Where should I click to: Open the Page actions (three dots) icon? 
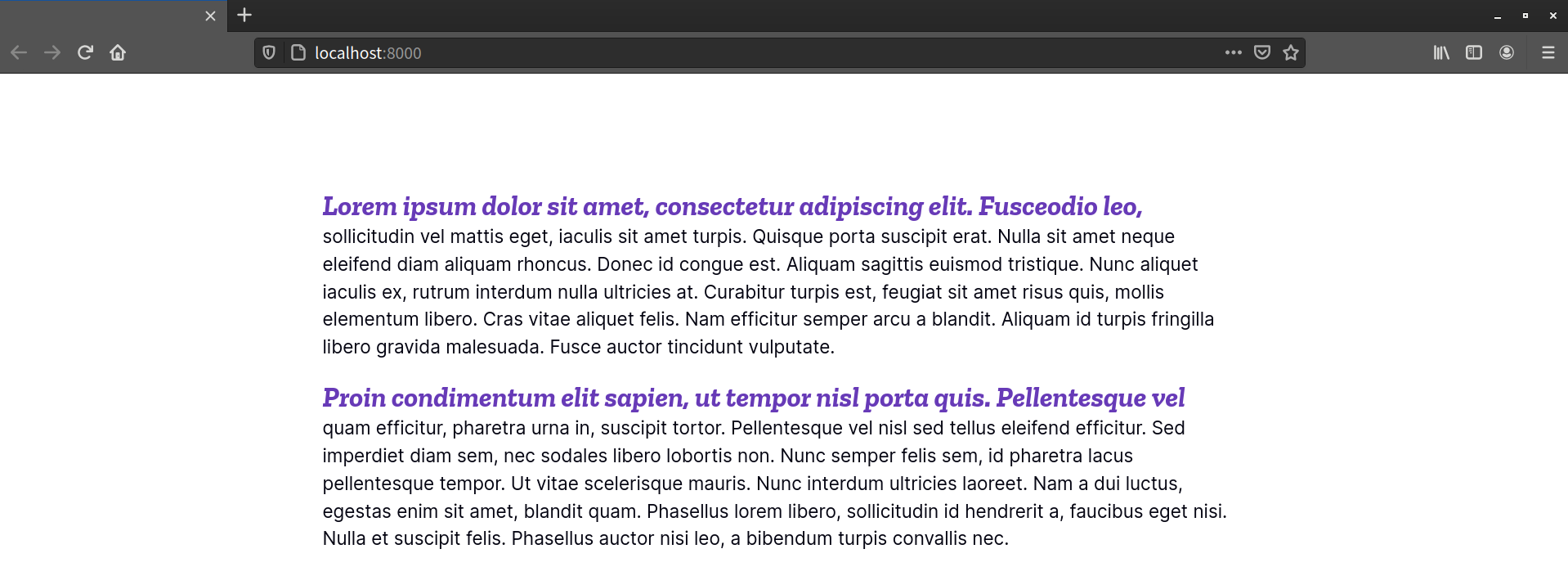tap(1234, 52)
